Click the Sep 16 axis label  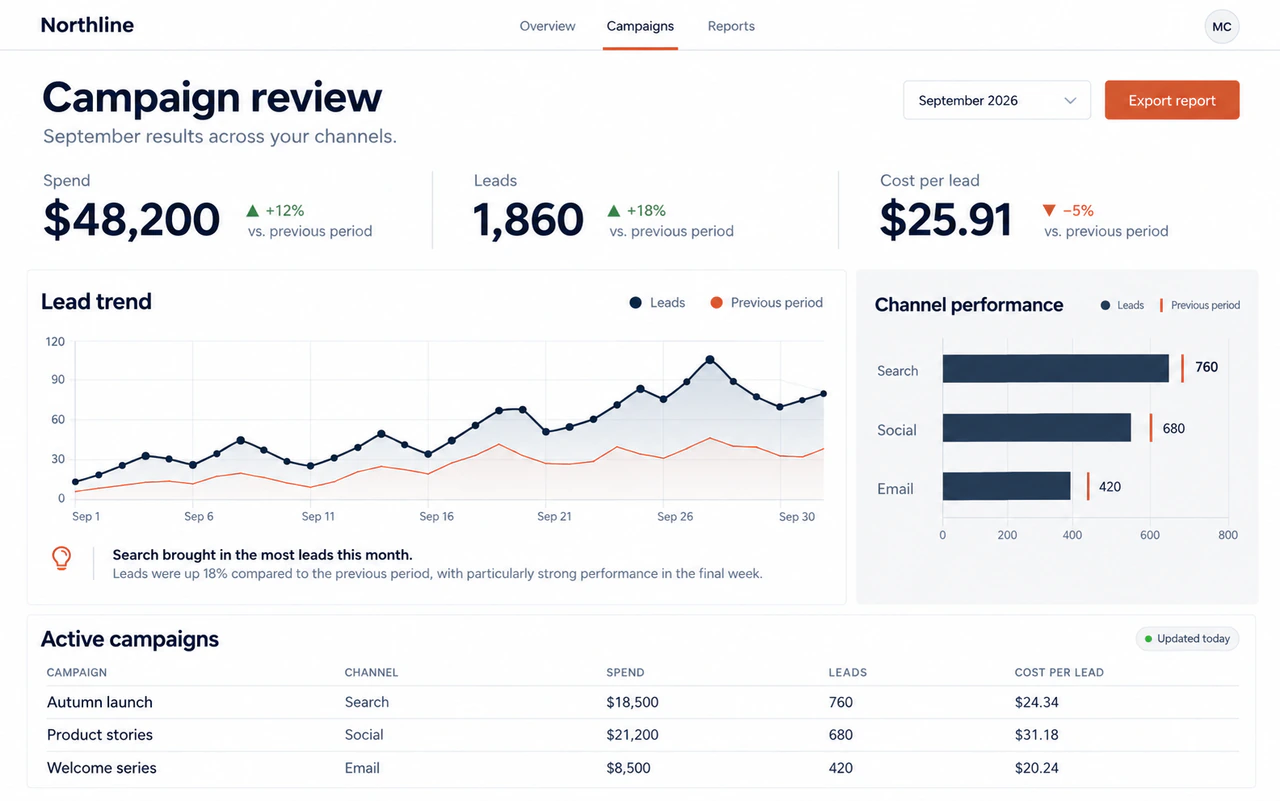point(437,517)
